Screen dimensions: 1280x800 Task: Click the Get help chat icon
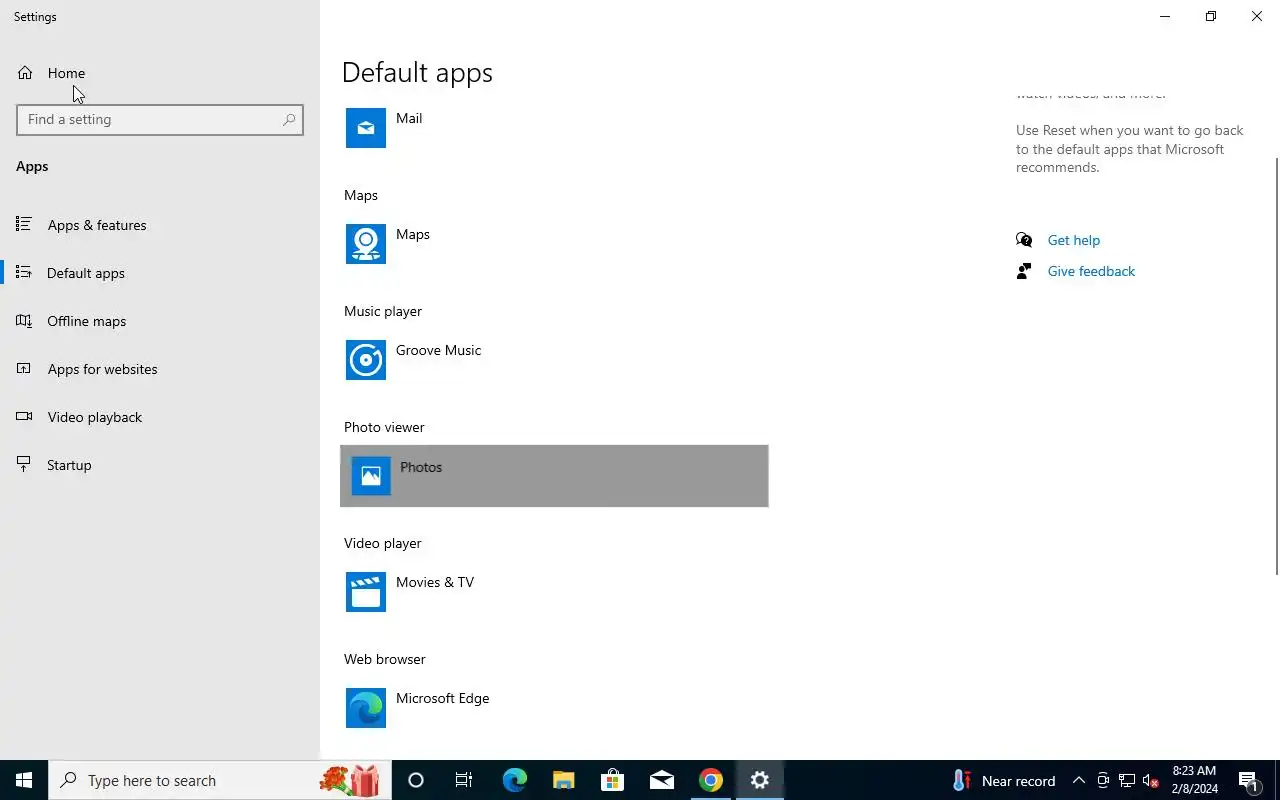(1024, 240)
